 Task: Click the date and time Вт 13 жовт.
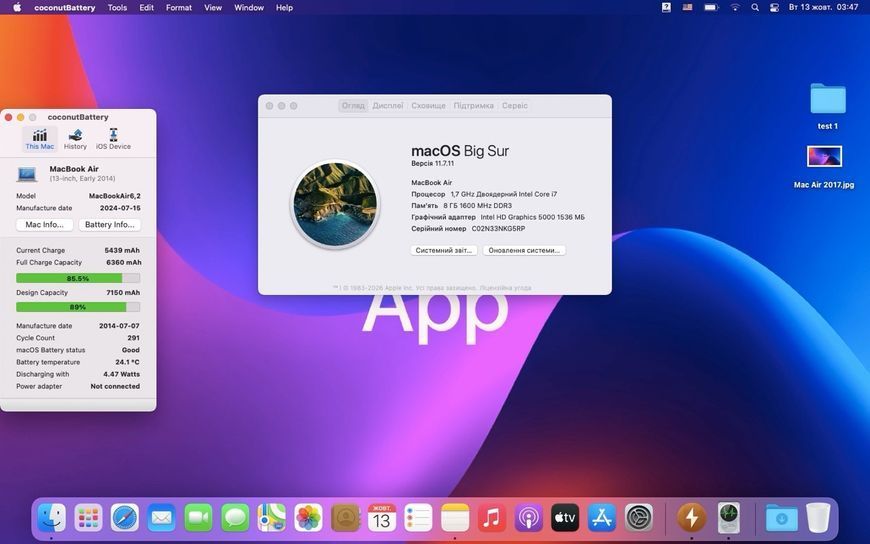823,8
